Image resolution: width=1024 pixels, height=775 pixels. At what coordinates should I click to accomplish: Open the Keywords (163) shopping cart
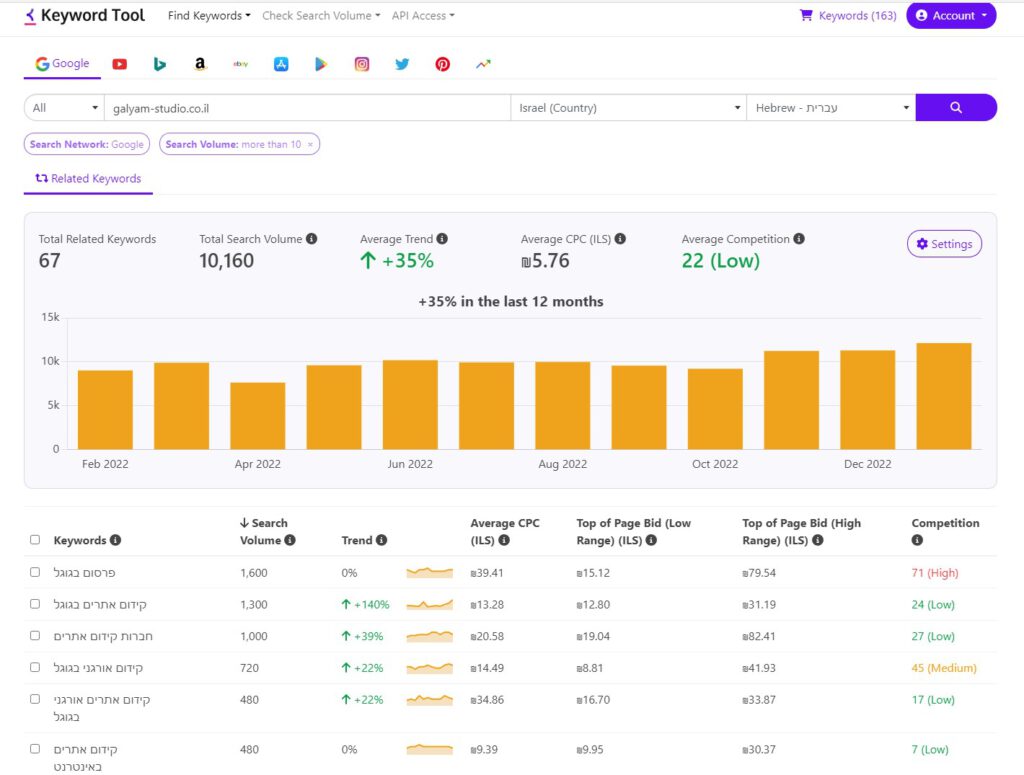[x=848, y=16]
